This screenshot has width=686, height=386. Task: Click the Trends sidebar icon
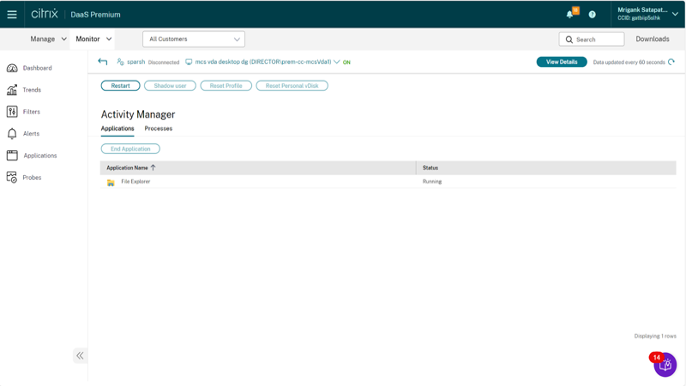click(12, 90)
